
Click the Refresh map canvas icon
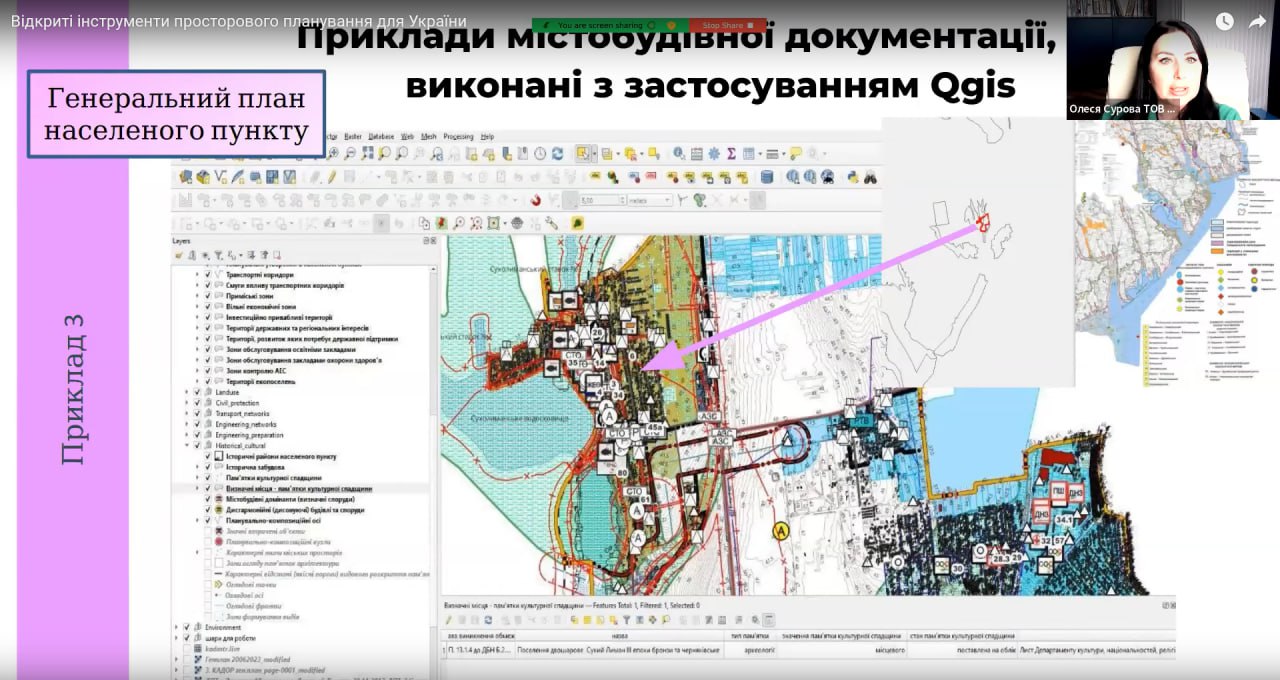click(557, 154)
